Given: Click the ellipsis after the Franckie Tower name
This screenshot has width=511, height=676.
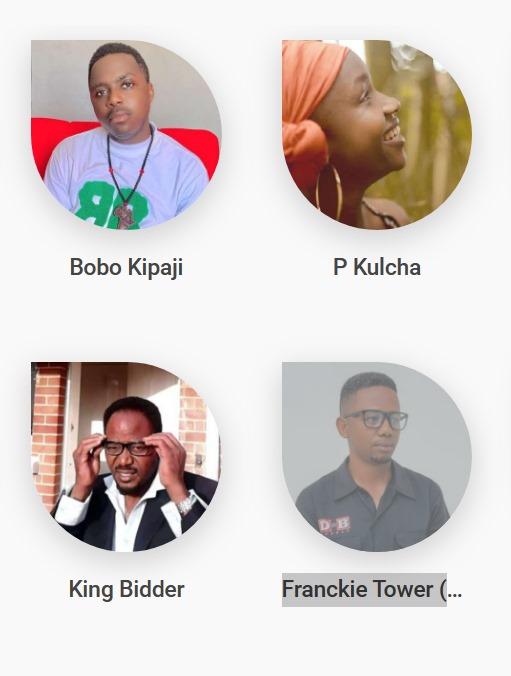Looking at the screenshot, I should pos(454,589).
